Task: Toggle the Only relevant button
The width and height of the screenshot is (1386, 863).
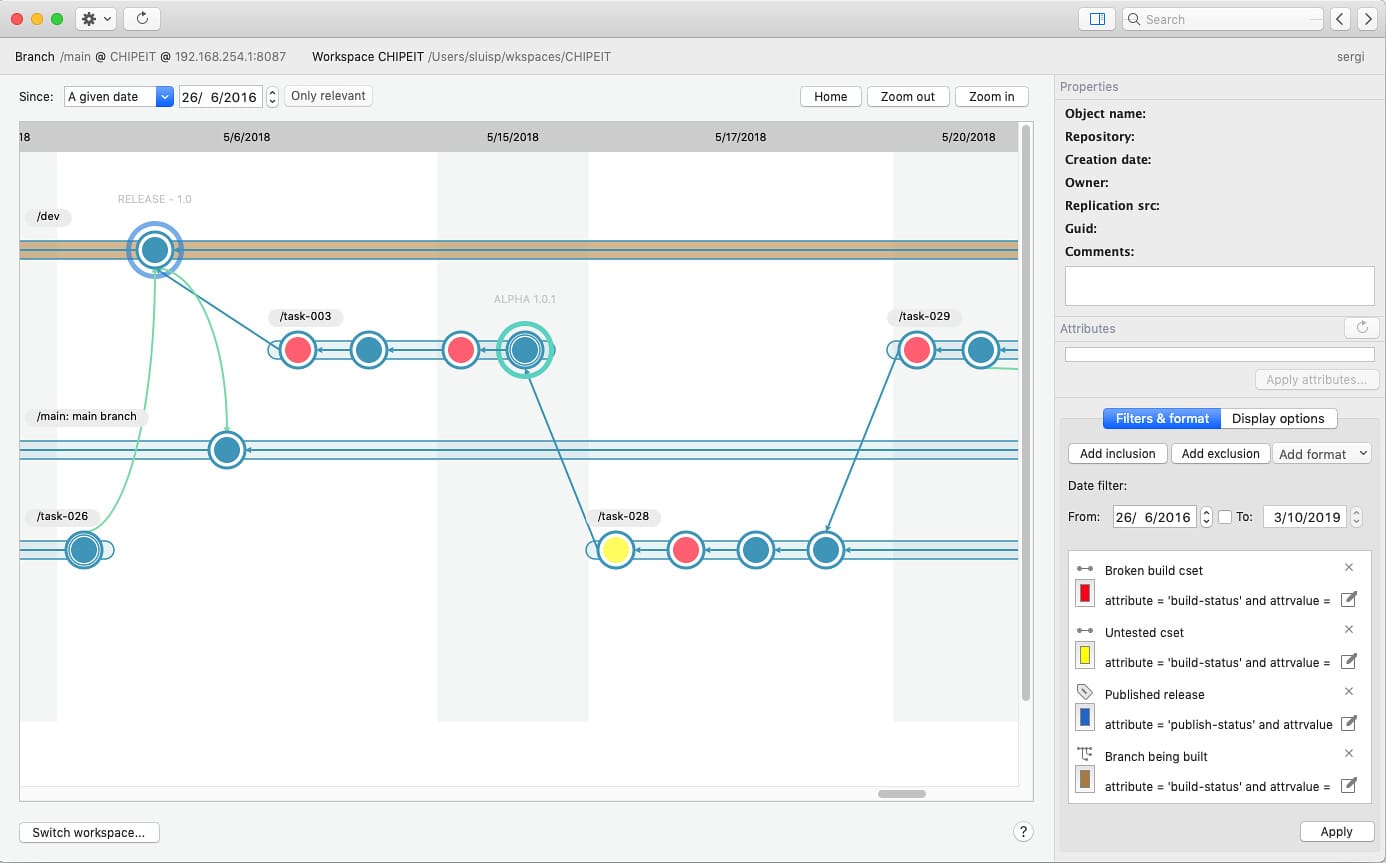Action: pos(328,96)
